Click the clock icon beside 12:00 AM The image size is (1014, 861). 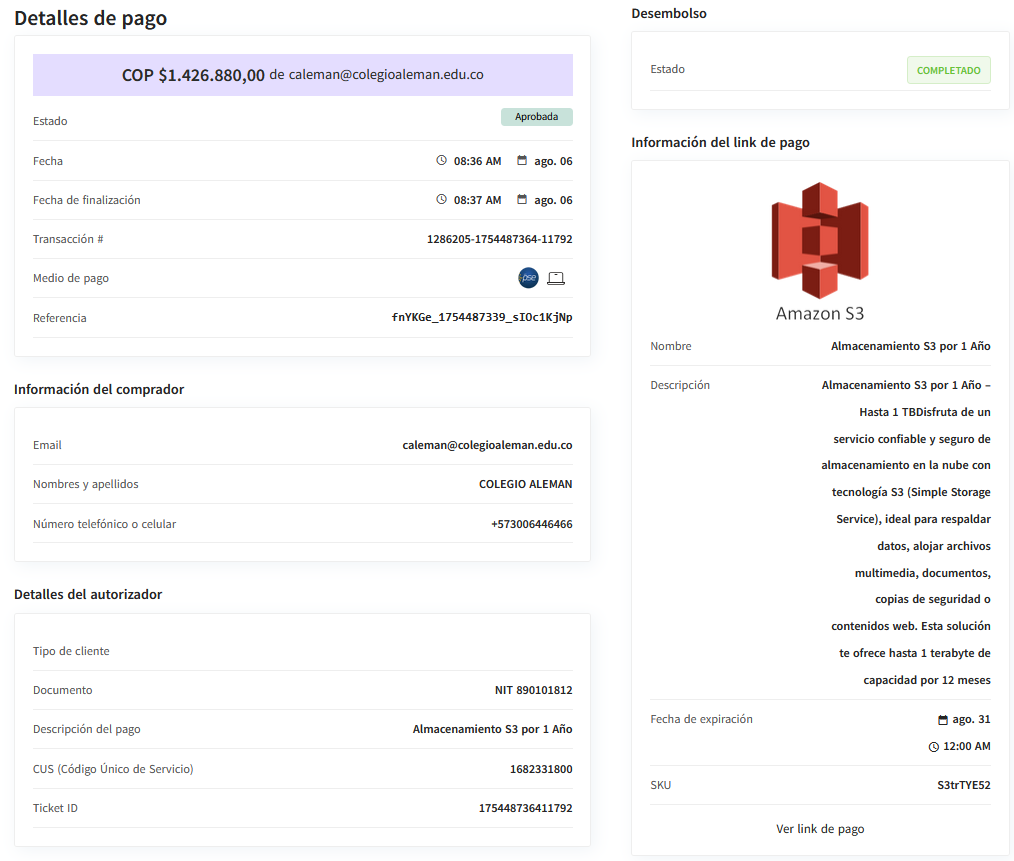(934, 746)
